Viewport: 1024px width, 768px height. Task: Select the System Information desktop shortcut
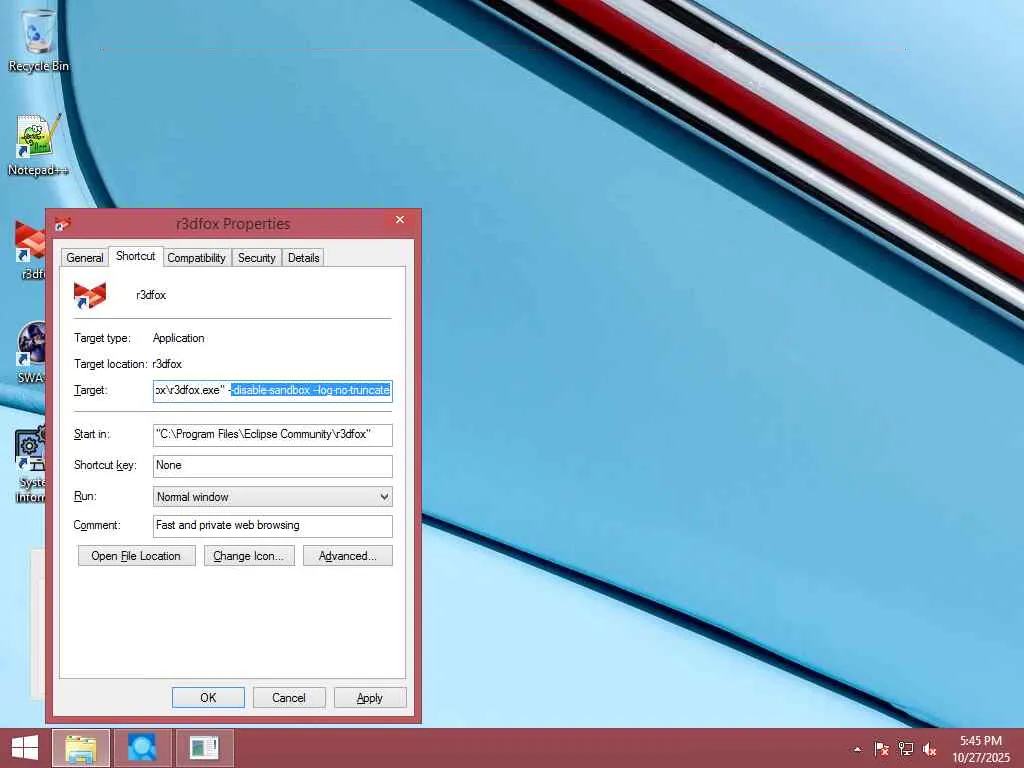click(x=30, y=464)
